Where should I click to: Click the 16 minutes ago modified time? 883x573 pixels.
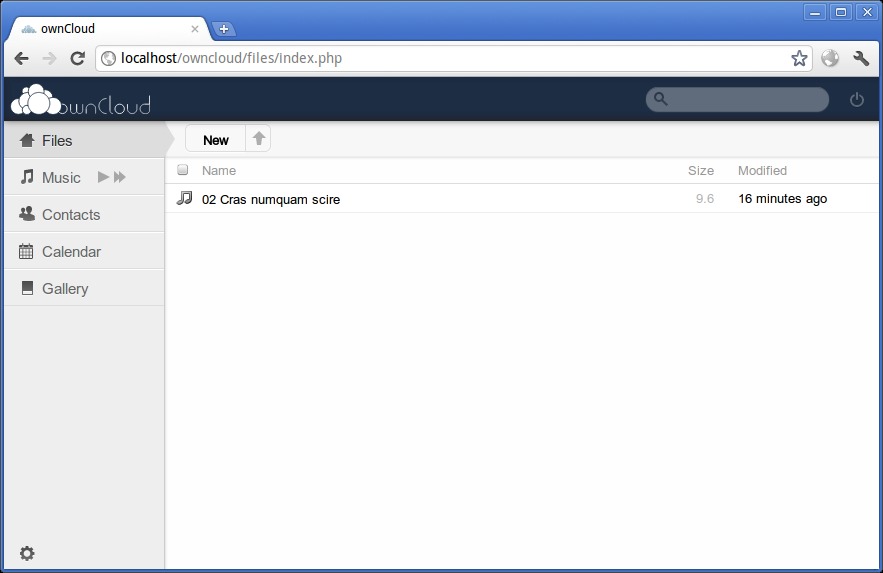782,199
